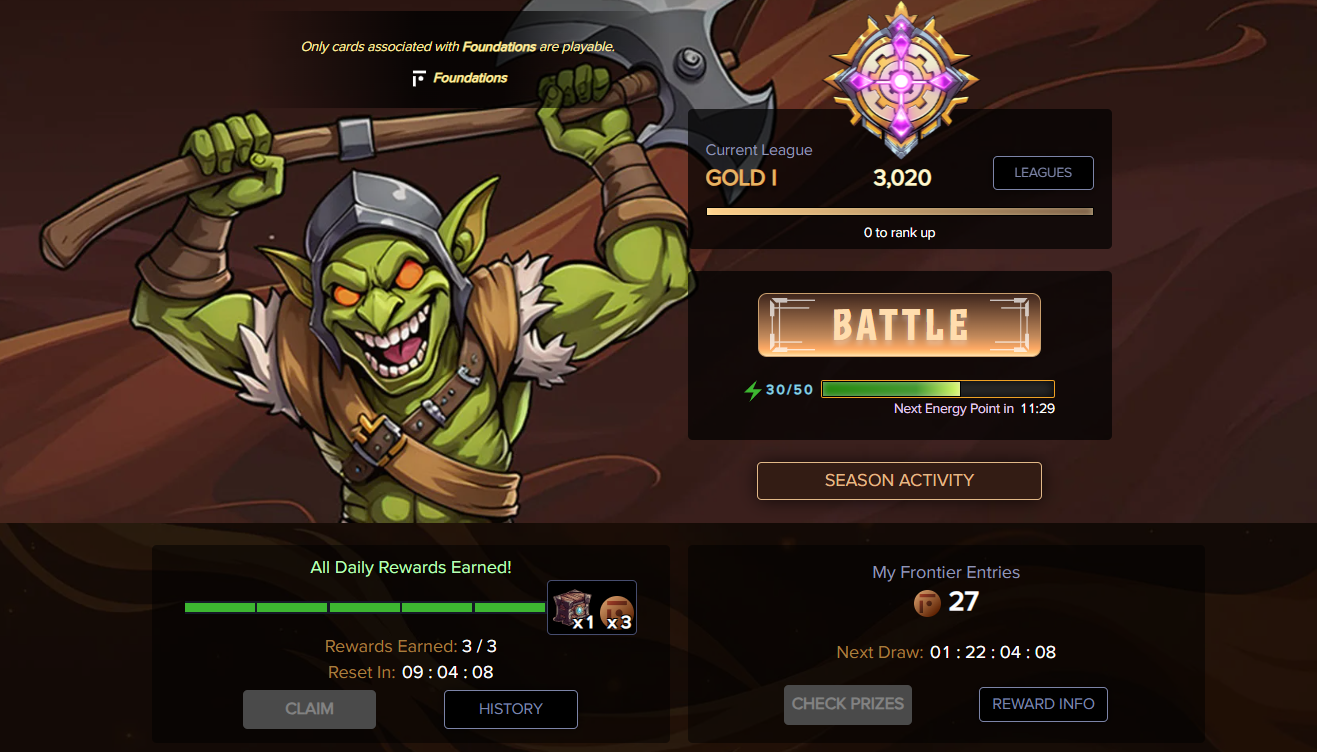Start a match with the BATTLE button

(x=899, y=325)
